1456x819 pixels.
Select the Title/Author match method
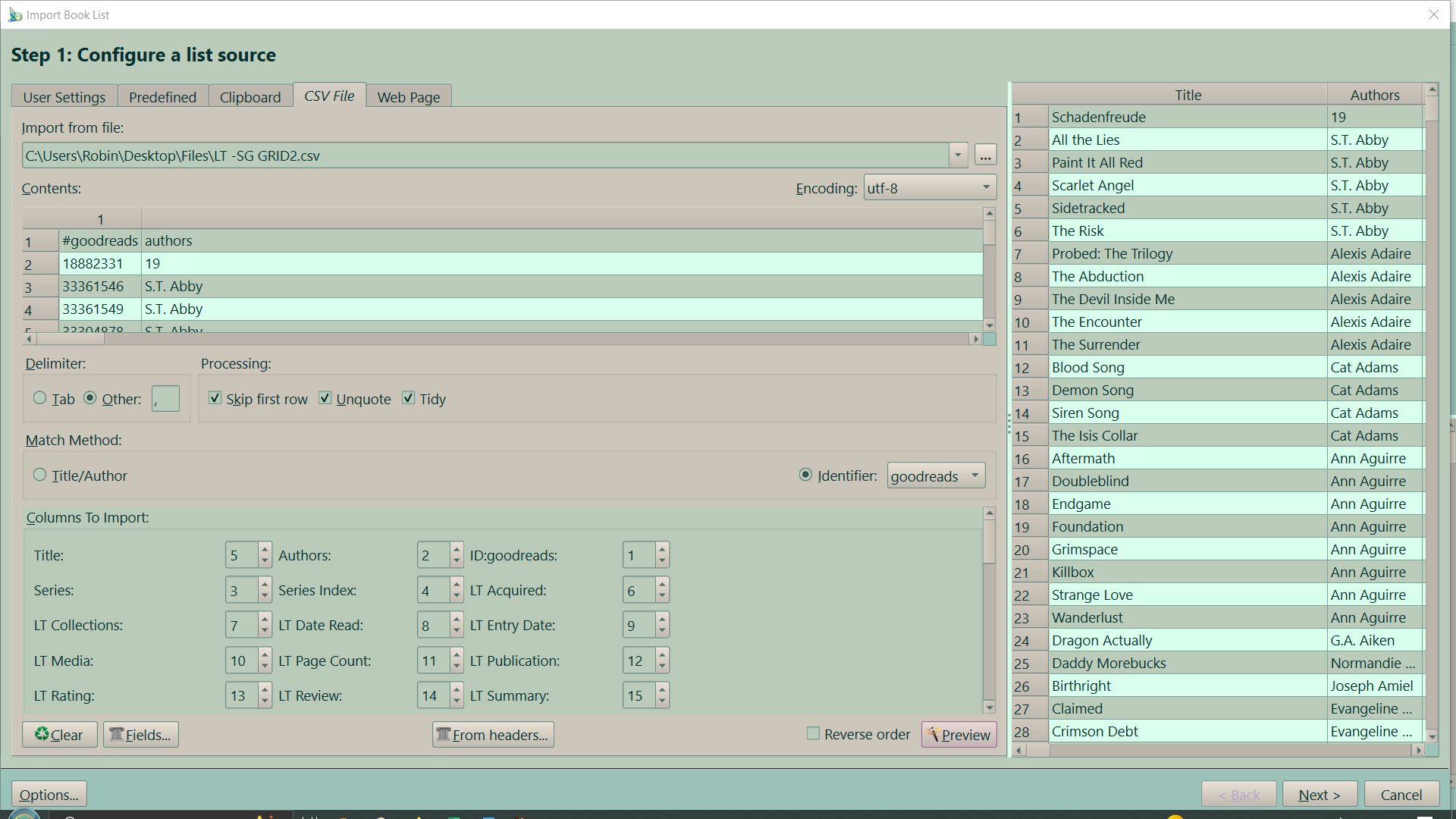[40, 475]
